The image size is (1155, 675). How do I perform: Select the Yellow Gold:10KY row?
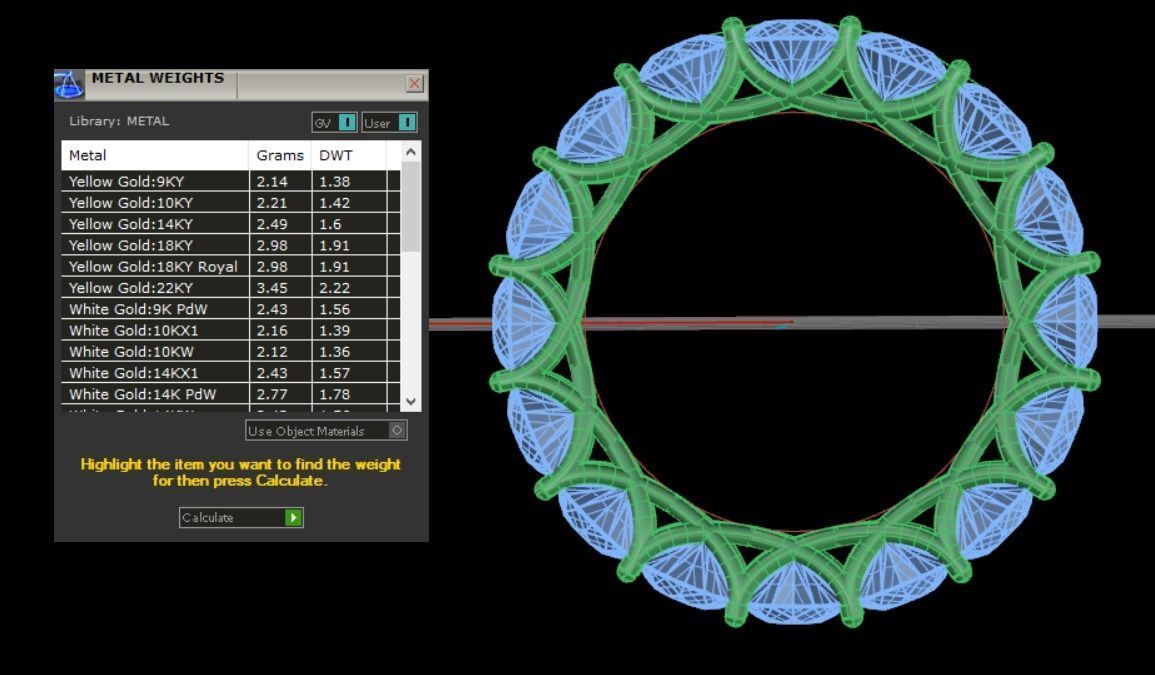coord(231,203)
